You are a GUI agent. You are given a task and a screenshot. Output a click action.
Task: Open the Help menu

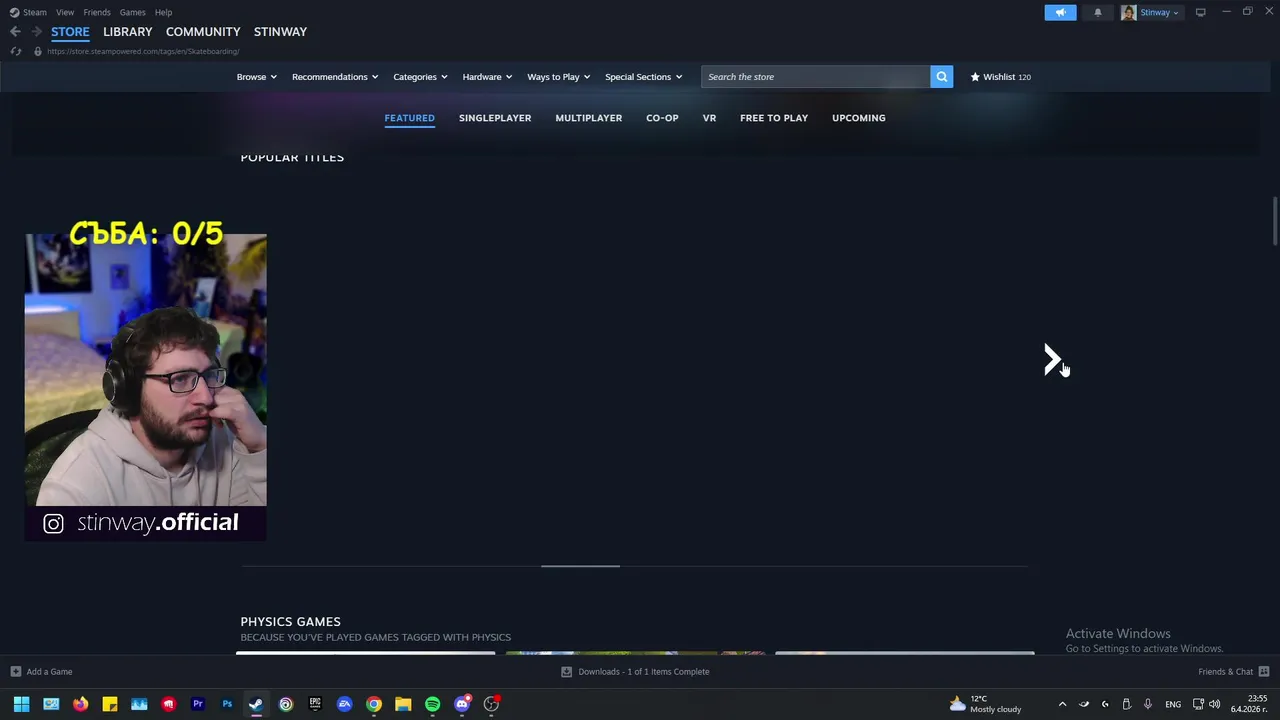tap(163, 12)
